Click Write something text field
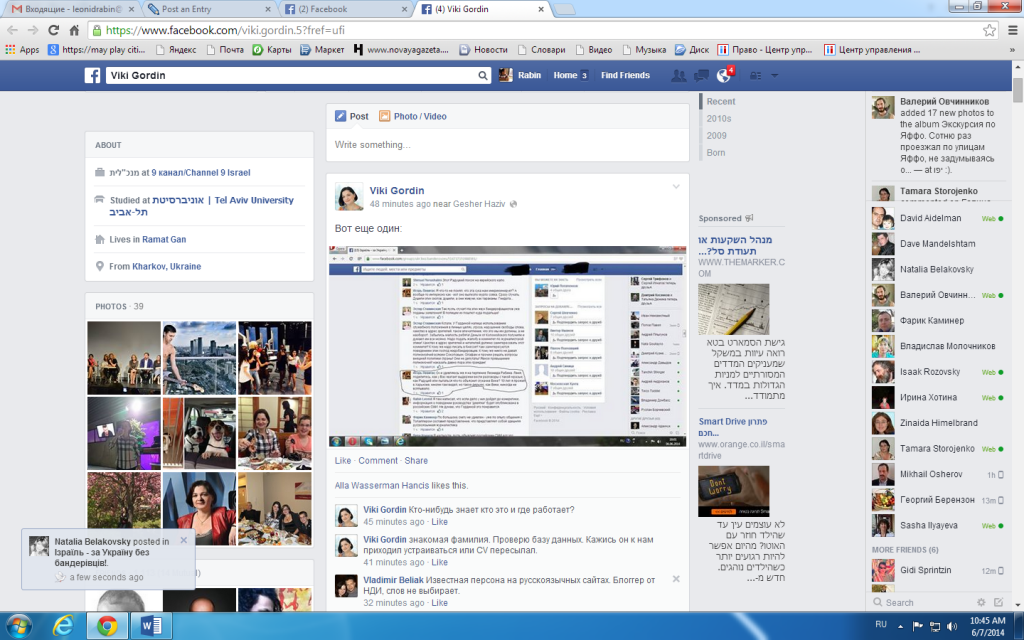Image resolution: width=1024 pixels, height=640 pixels. click(507, 145)
